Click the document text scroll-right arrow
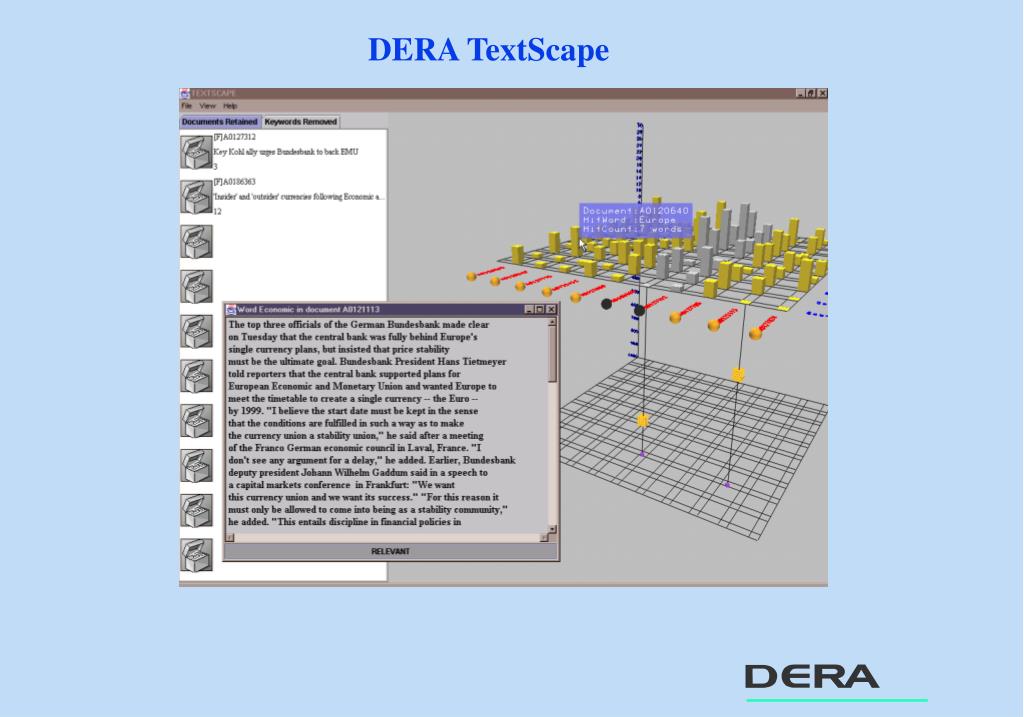This screenshot has height=717, width=1024. click(x=544, y=538)
